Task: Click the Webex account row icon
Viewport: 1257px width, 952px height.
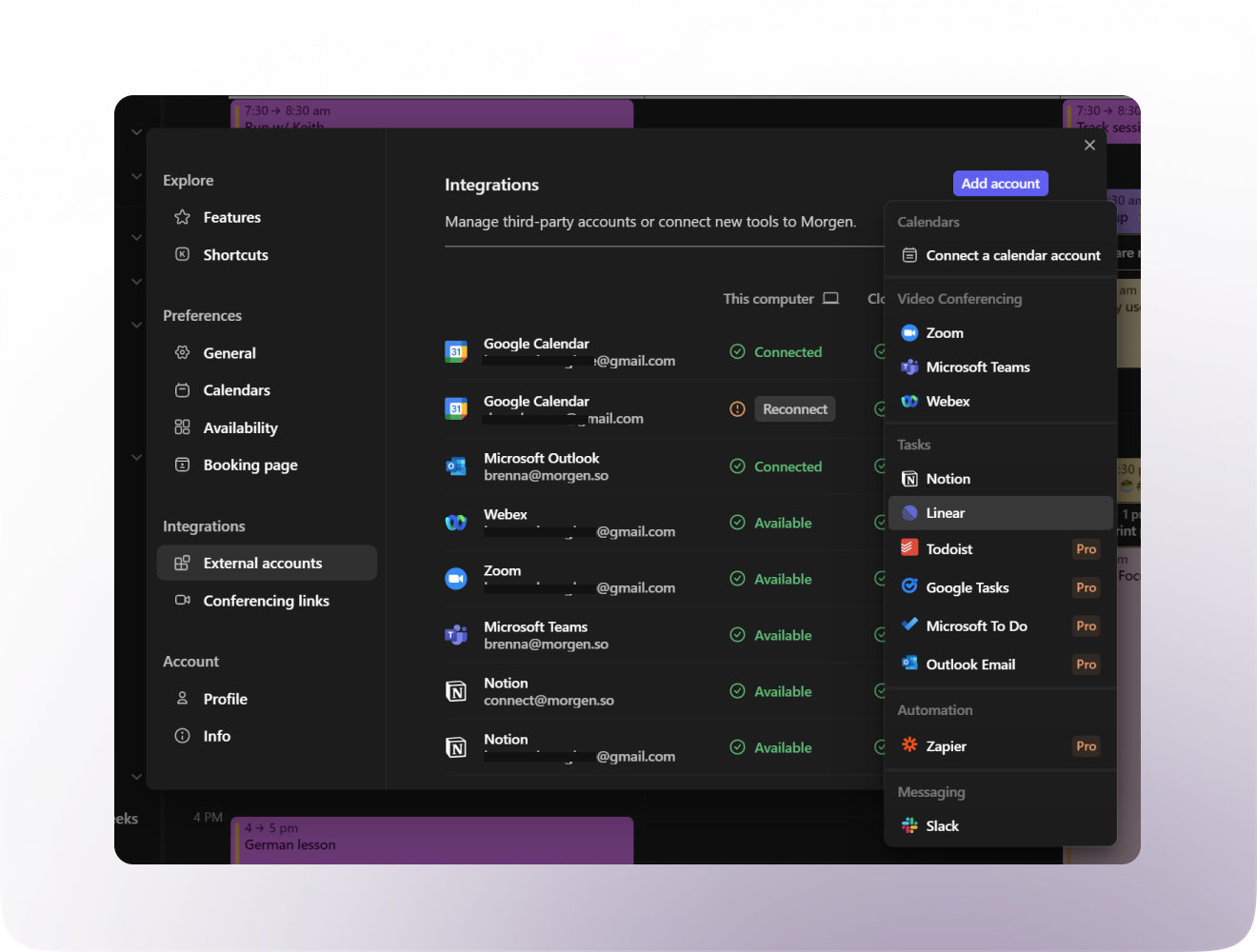Action: point(456,523)
